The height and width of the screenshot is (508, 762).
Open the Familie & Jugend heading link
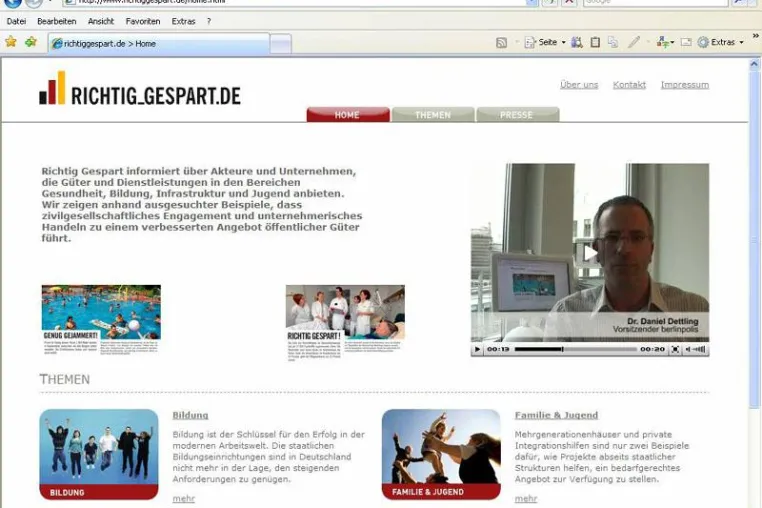click(x=556, y=415)
